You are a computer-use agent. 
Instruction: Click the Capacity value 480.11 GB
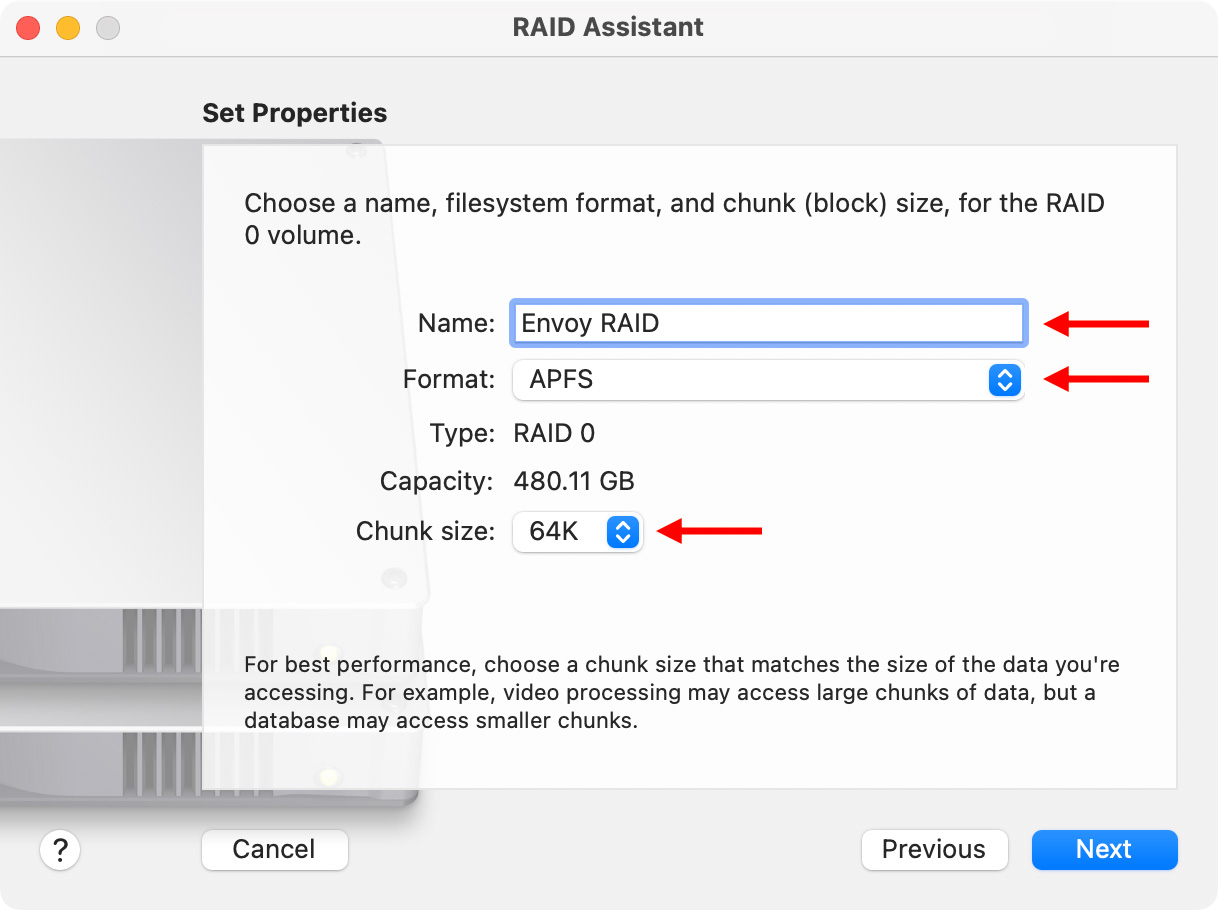click(574, 482)
